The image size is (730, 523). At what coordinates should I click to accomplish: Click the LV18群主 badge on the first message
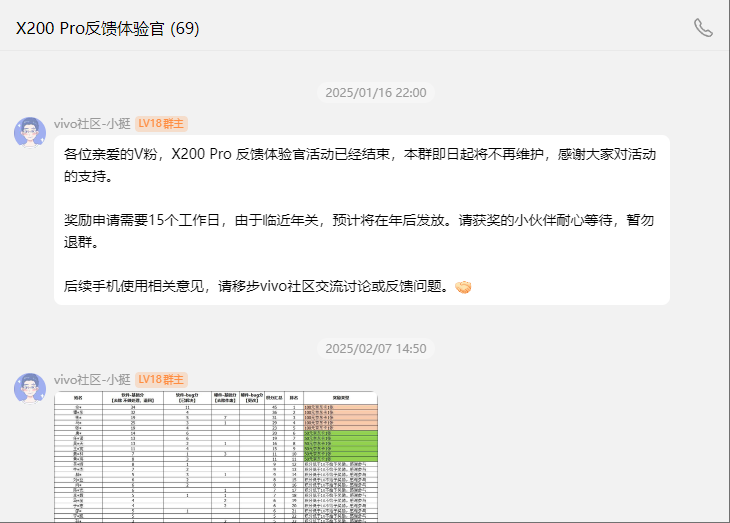[161, 124]
